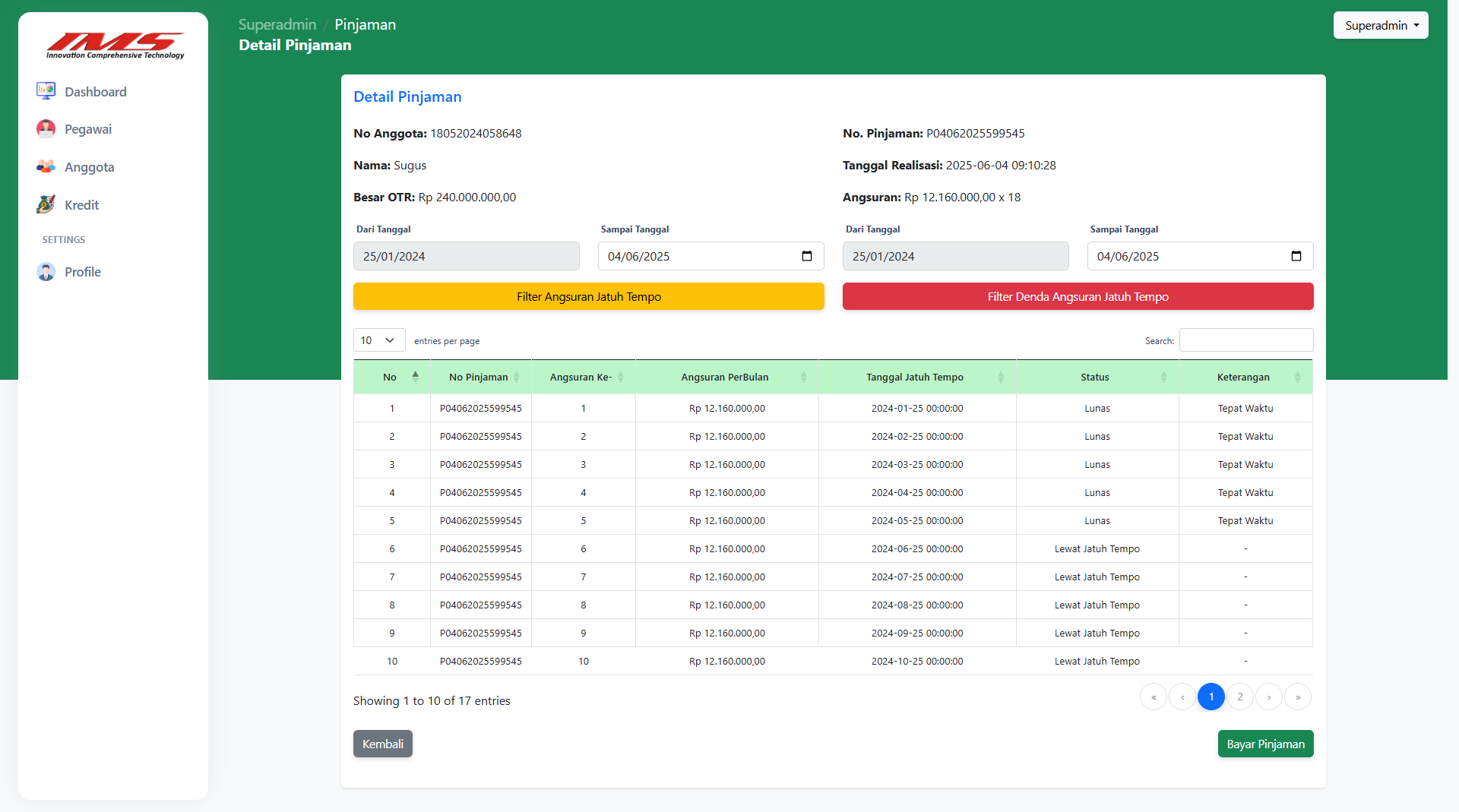Select page 1 in pagination
Image resolution: width=1459 pixels, height=812 pixels.
[1211, 697]
